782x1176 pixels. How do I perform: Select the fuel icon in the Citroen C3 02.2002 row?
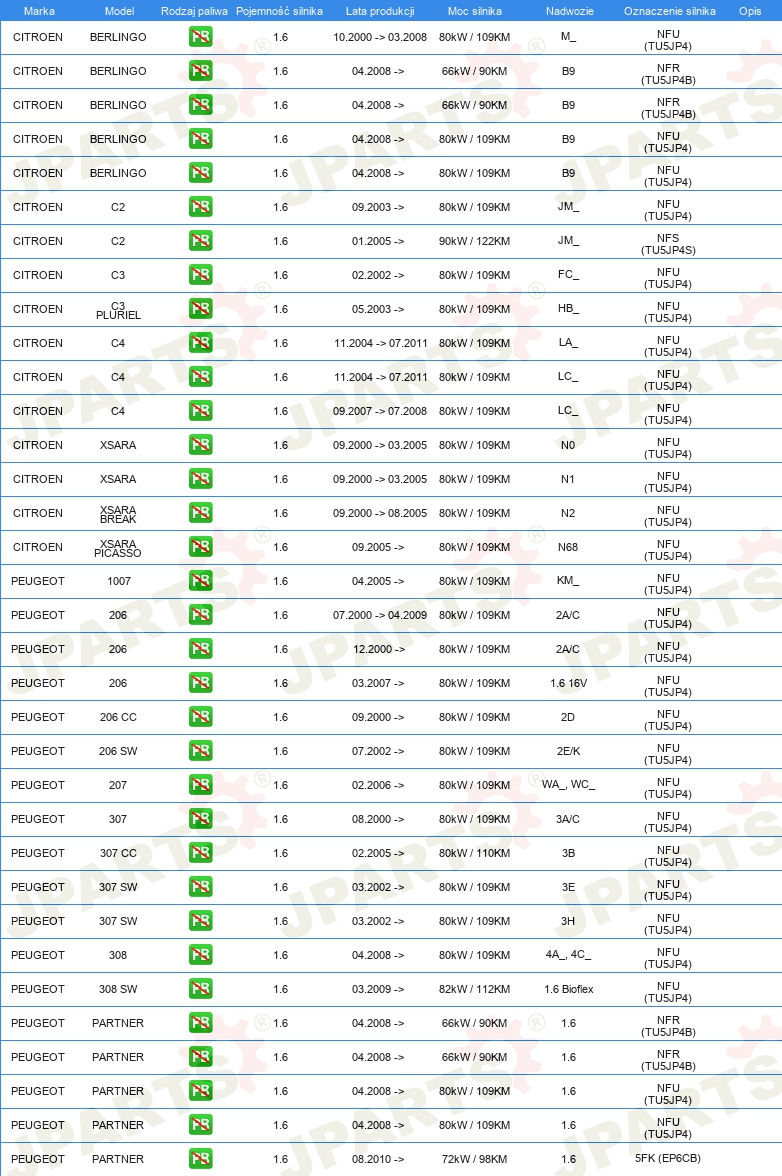[200, 274]
